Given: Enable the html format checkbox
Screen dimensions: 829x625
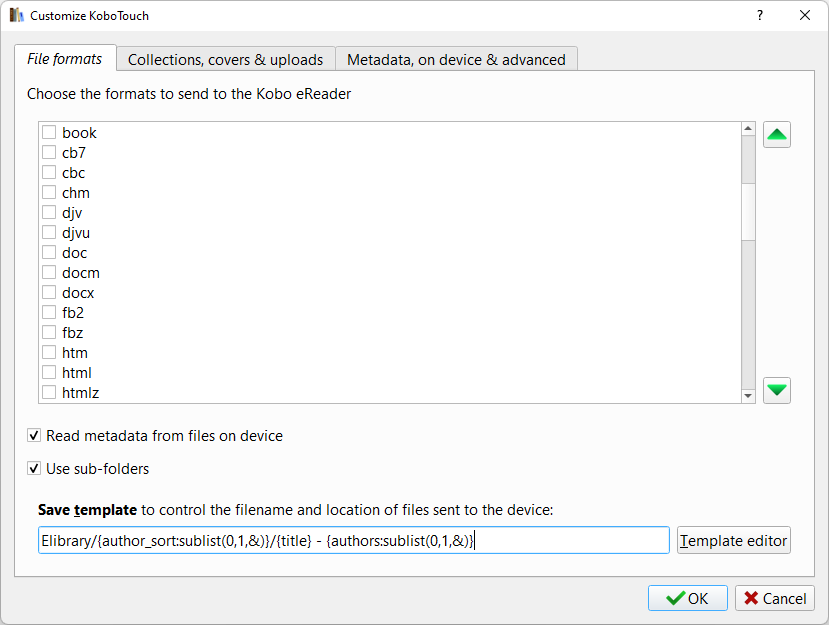Looking at the screenshot, I should pos(49,372).
